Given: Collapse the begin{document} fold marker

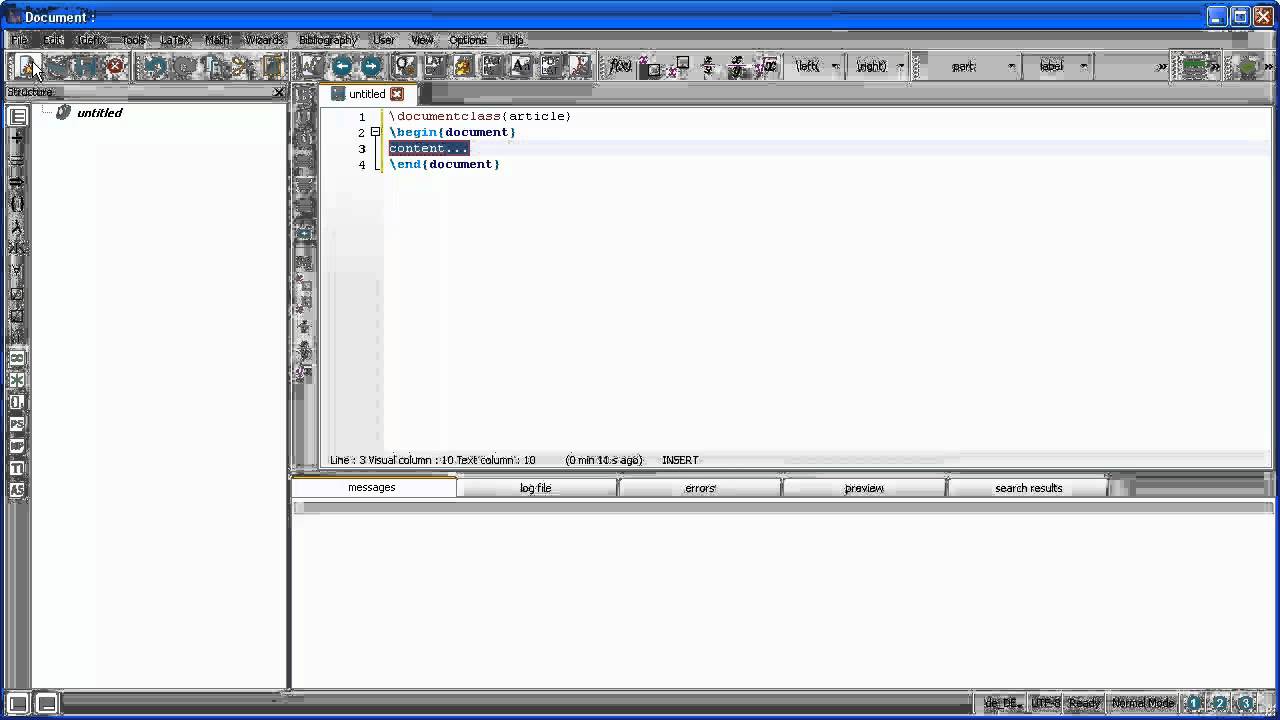Looking at the screenshot, I should pyautogui.click(x=376, y=132).
